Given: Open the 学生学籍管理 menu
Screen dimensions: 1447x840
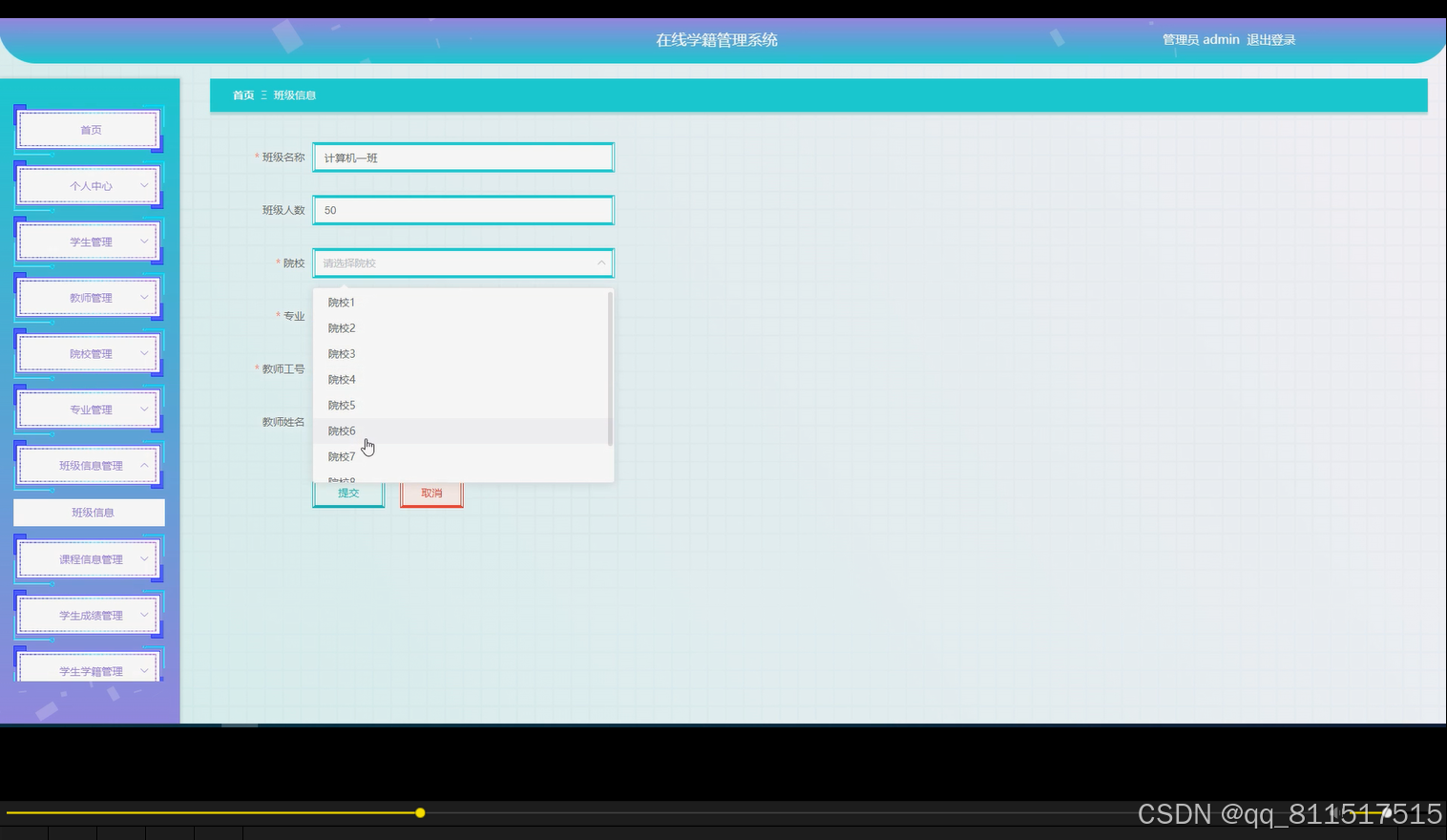Looking at the screenshot, I should (90, 667).
